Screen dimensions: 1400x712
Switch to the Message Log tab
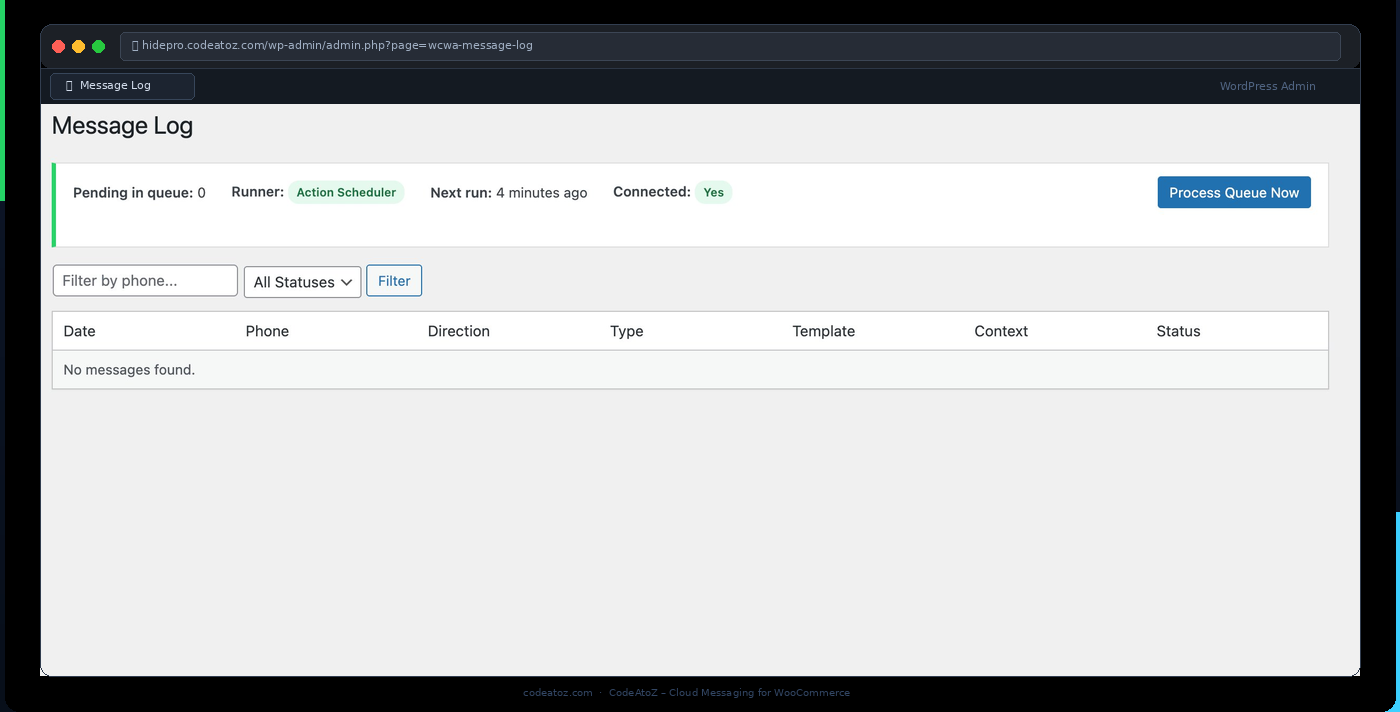pyautogui.click(x=122, y=86)
